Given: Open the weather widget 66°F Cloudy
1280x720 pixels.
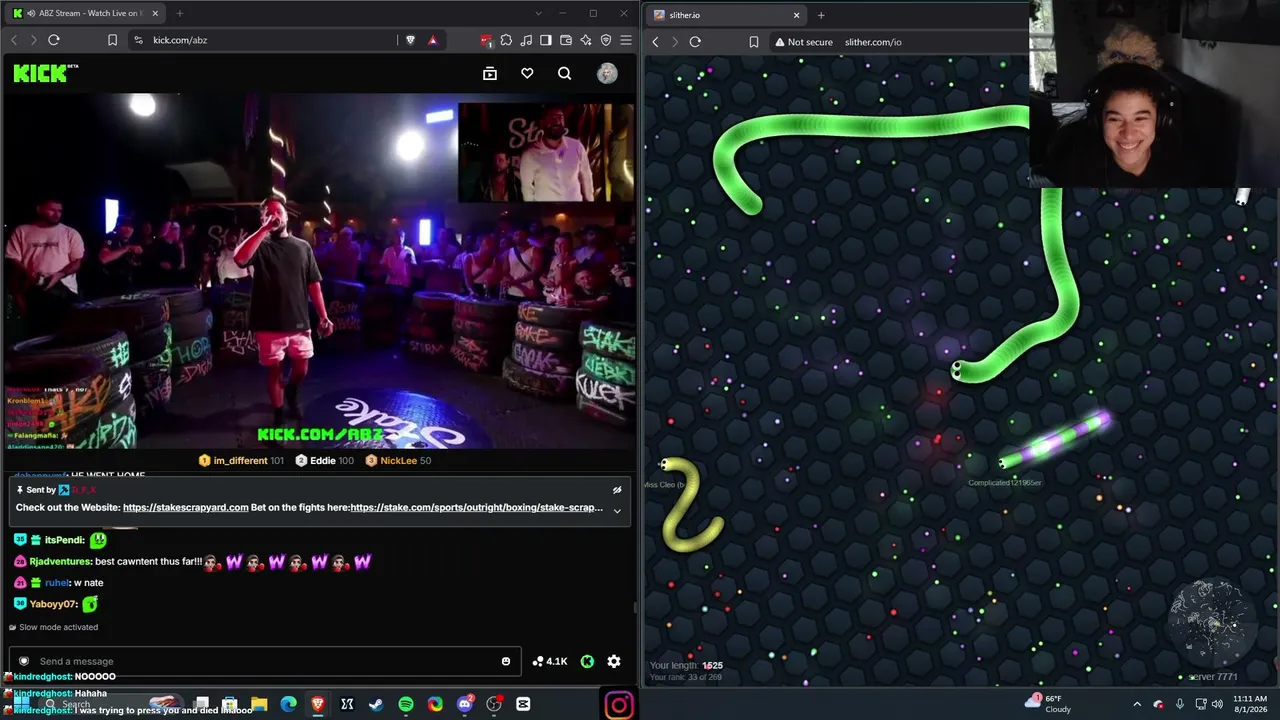Looking at the screenshot, I should 1048,704.
